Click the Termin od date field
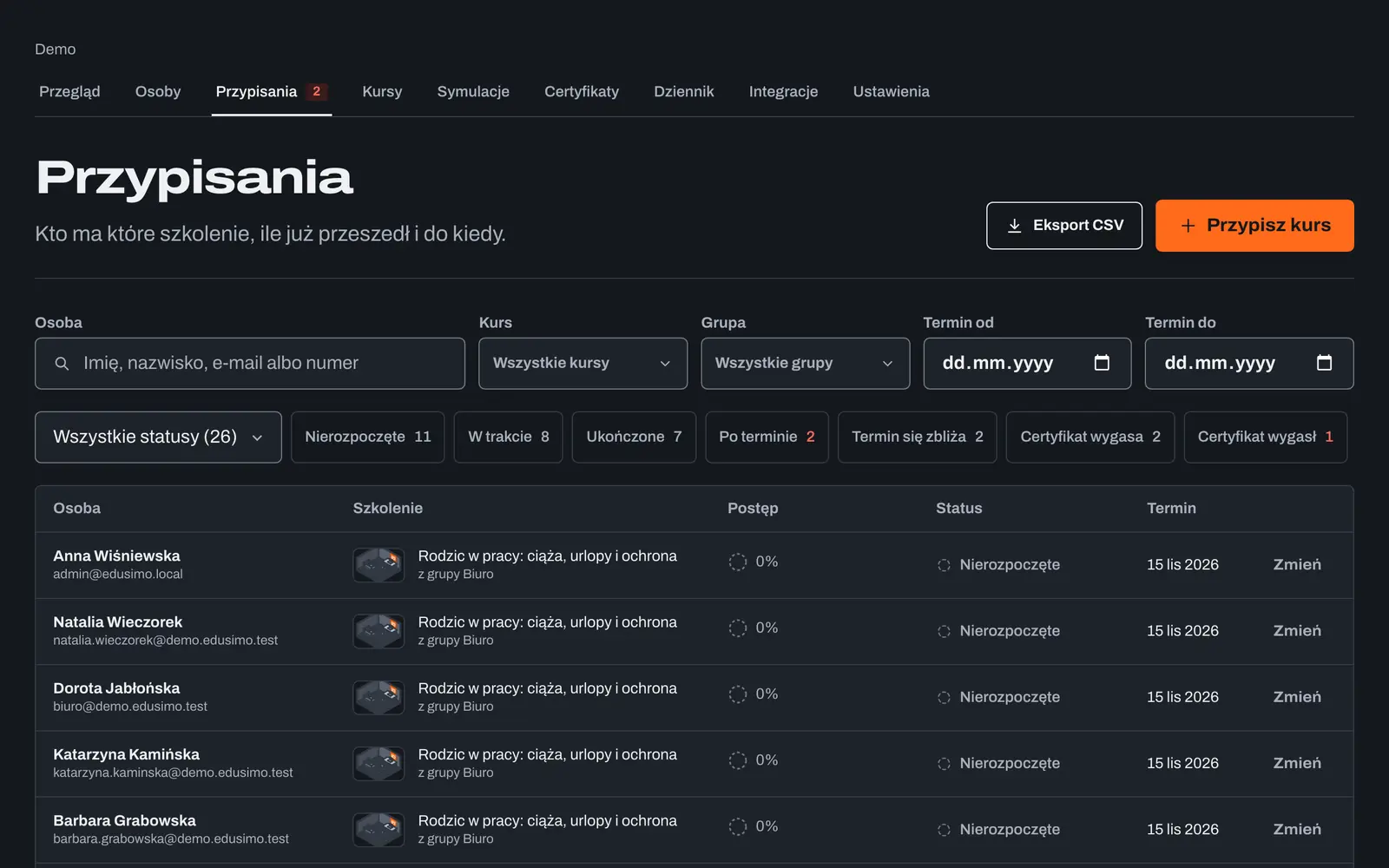Viewport: 1389px width, 868px height. coord(1027,364)
